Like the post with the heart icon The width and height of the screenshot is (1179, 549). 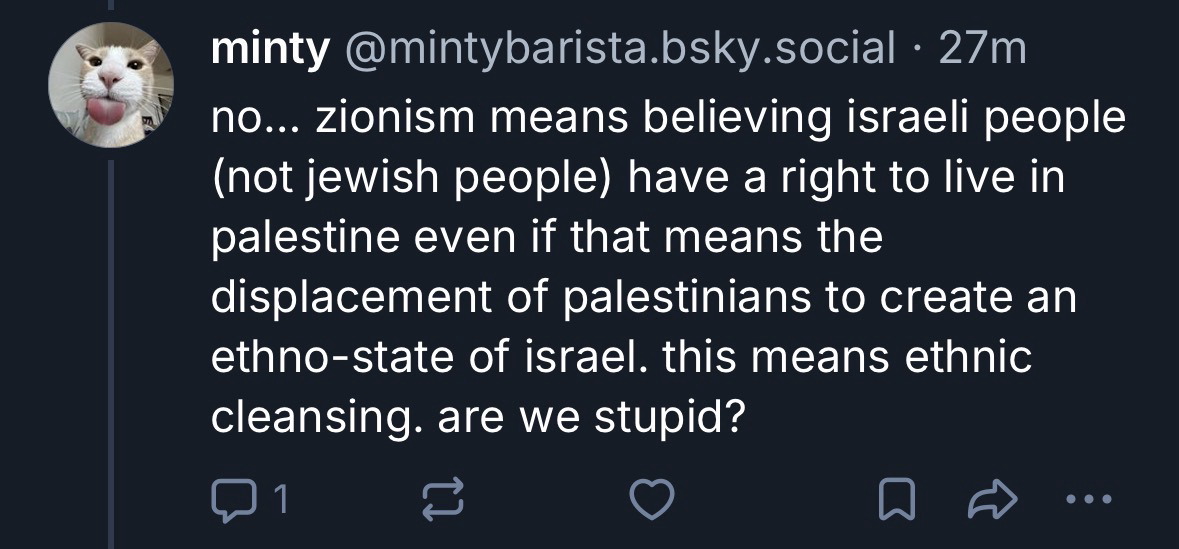point(653,500)
